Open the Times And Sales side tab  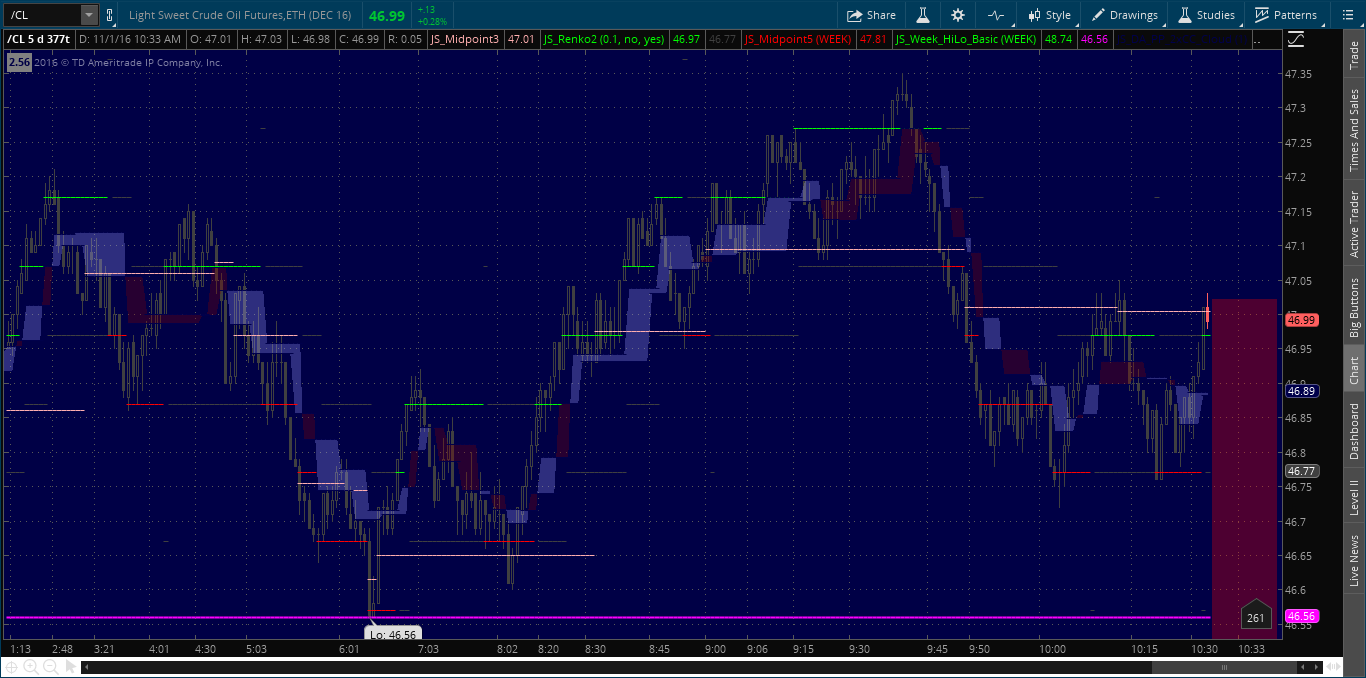(x=1355, y=130)
